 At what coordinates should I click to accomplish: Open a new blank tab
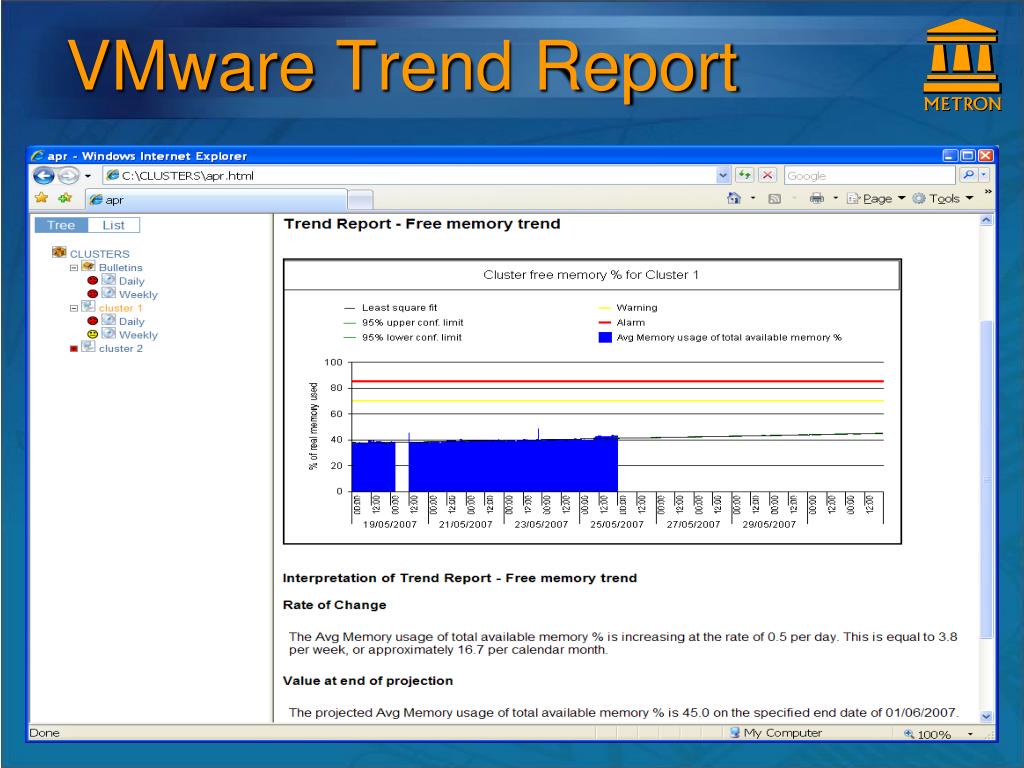360,199
